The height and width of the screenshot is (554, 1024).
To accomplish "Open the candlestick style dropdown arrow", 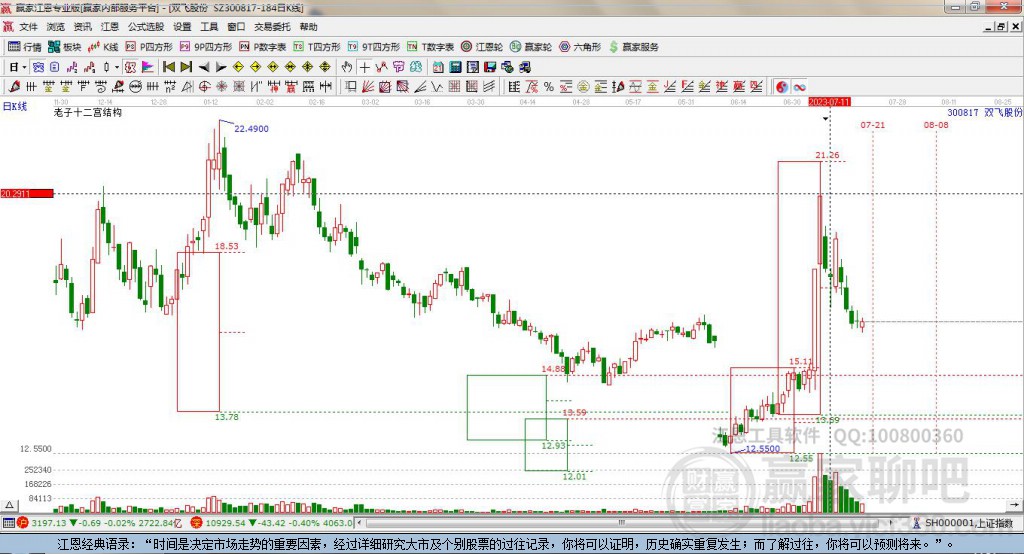I will point(117,67).
